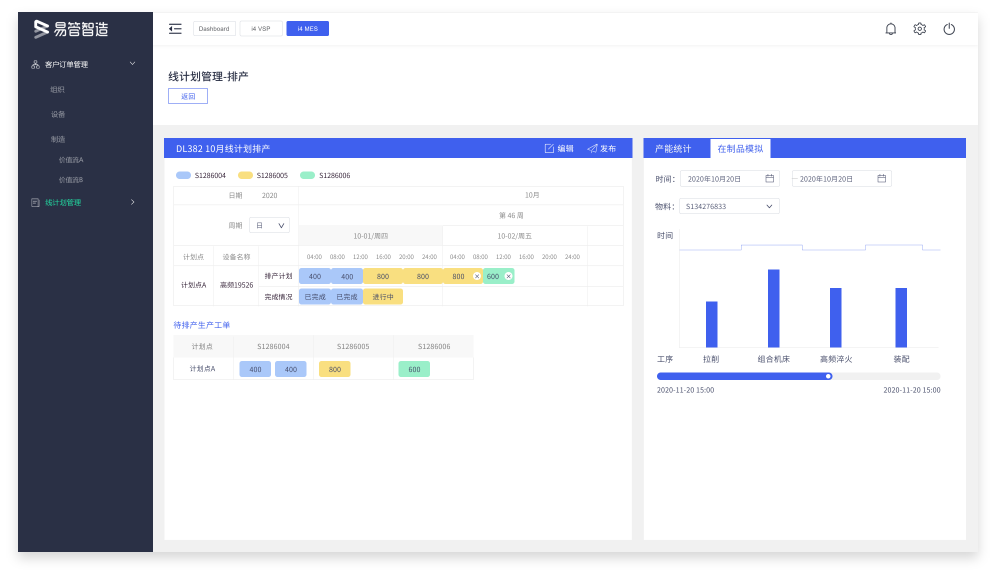Click the 组合机床 bar in the chart
Image resolution: width=996 pixels, height=576 pixels.
coord(774,308)
